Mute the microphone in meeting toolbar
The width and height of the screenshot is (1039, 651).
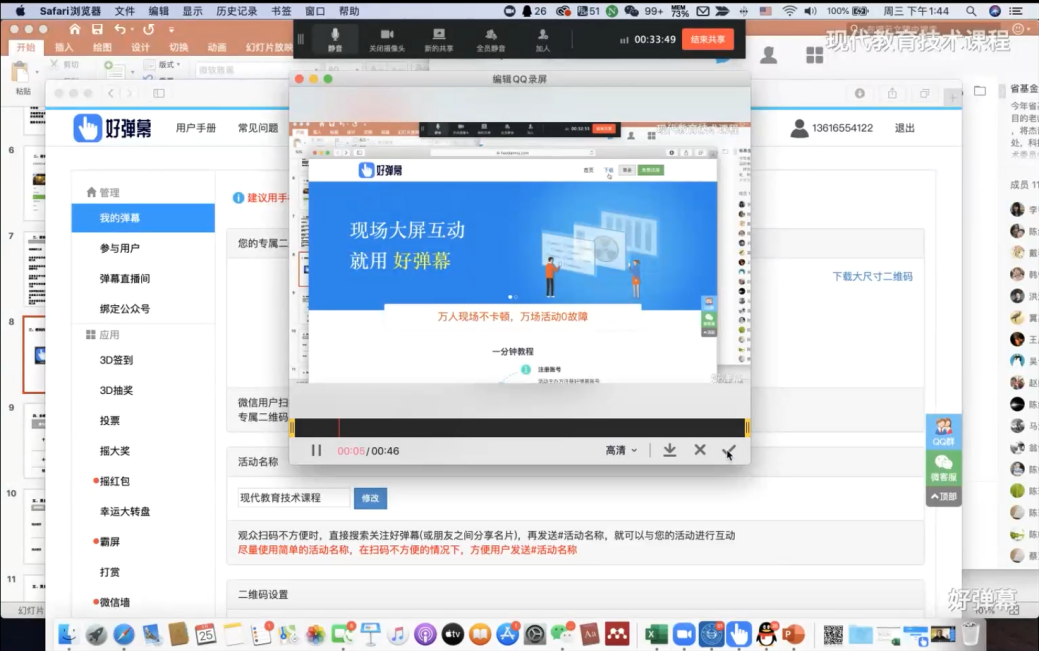click(x=335, y=39)
